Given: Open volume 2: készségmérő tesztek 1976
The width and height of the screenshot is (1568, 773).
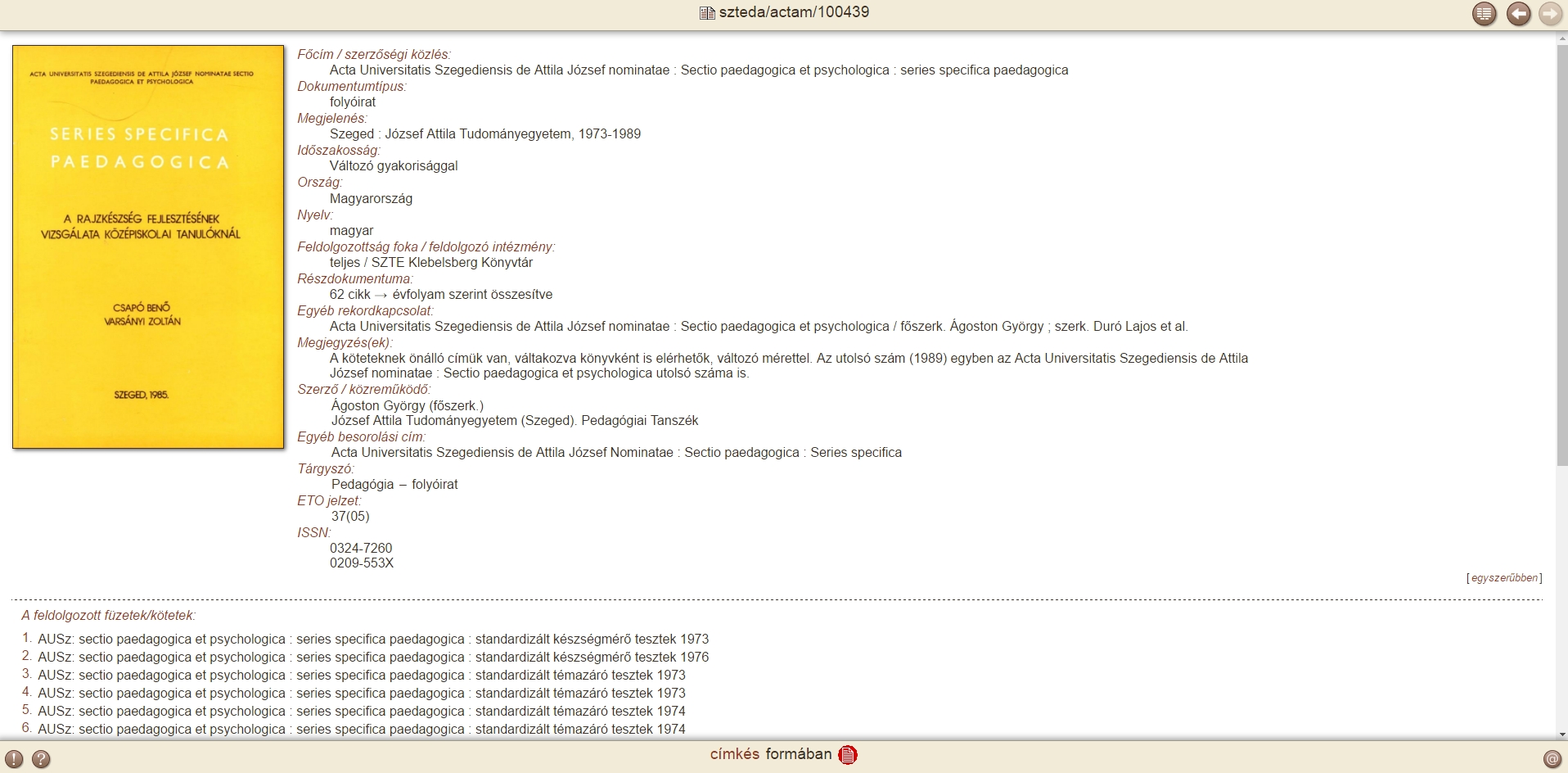Looking at the screenshot, I should [373, 658].
